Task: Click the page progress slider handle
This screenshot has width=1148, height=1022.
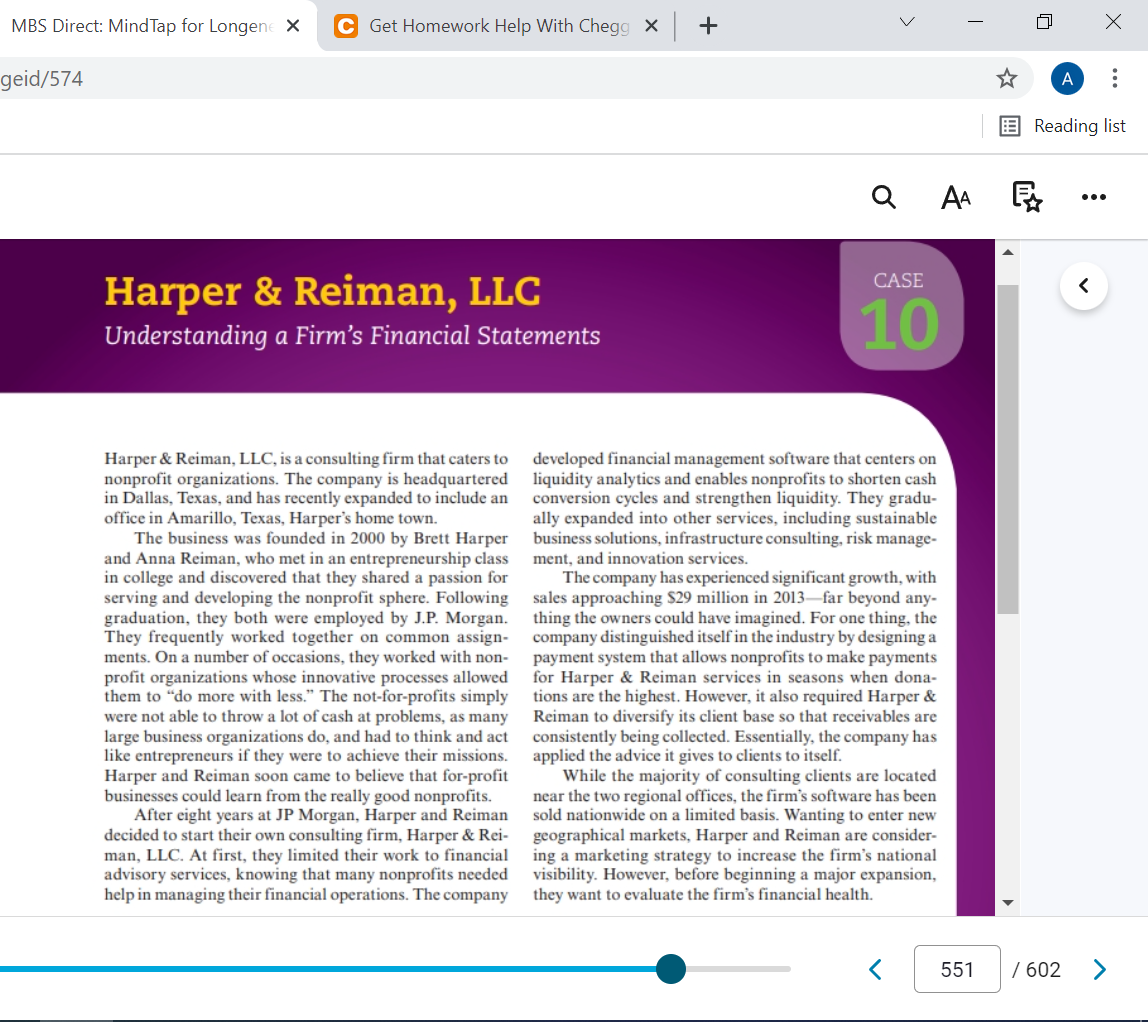Action: coord(671,969)
